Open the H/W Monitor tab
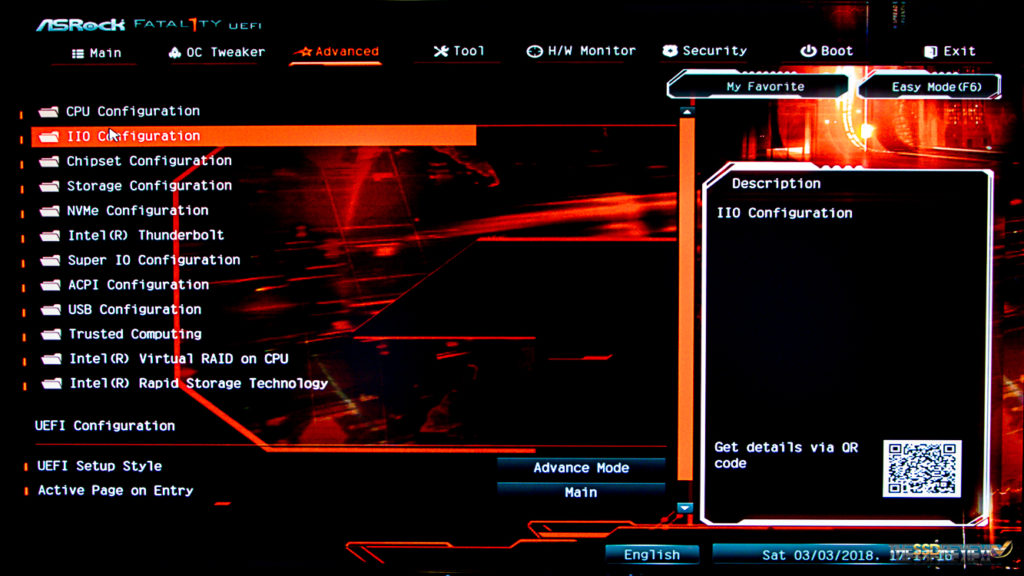The height and width of the screenshot is (576, 1024). [581, 51]
